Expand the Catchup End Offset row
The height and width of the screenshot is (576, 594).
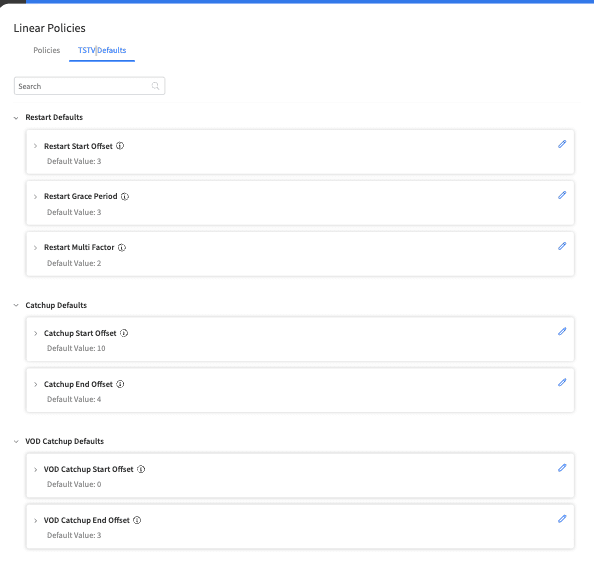coord(35,385)
